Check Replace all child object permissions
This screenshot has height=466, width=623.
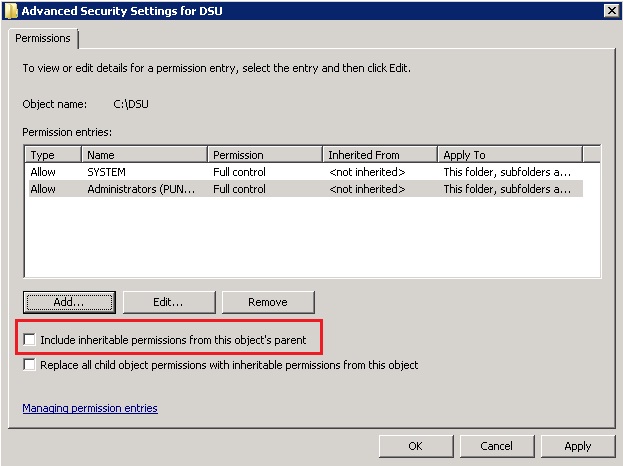30,366
